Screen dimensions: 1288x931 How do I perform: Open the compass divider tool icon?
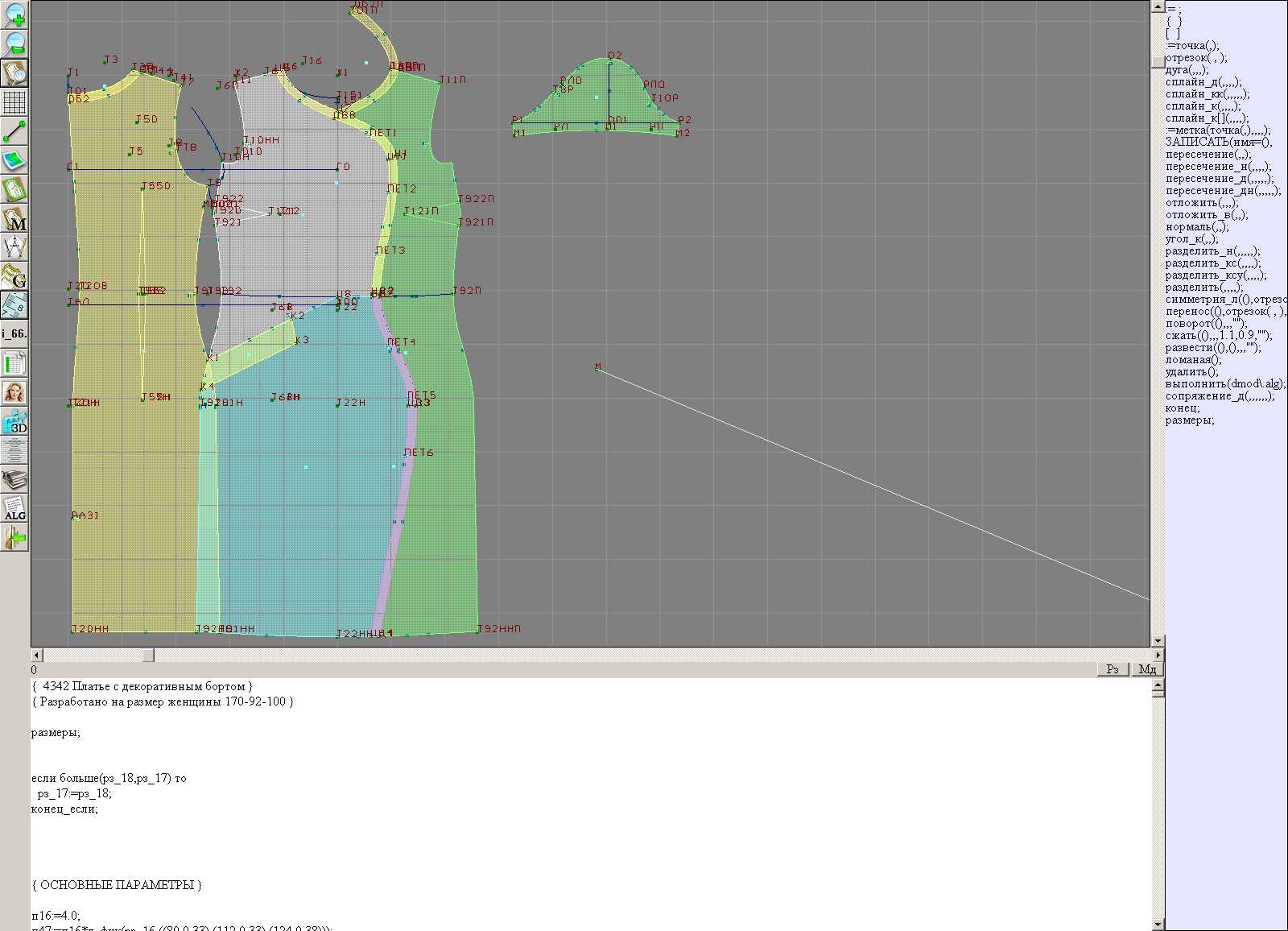click(x=14, y=247)
